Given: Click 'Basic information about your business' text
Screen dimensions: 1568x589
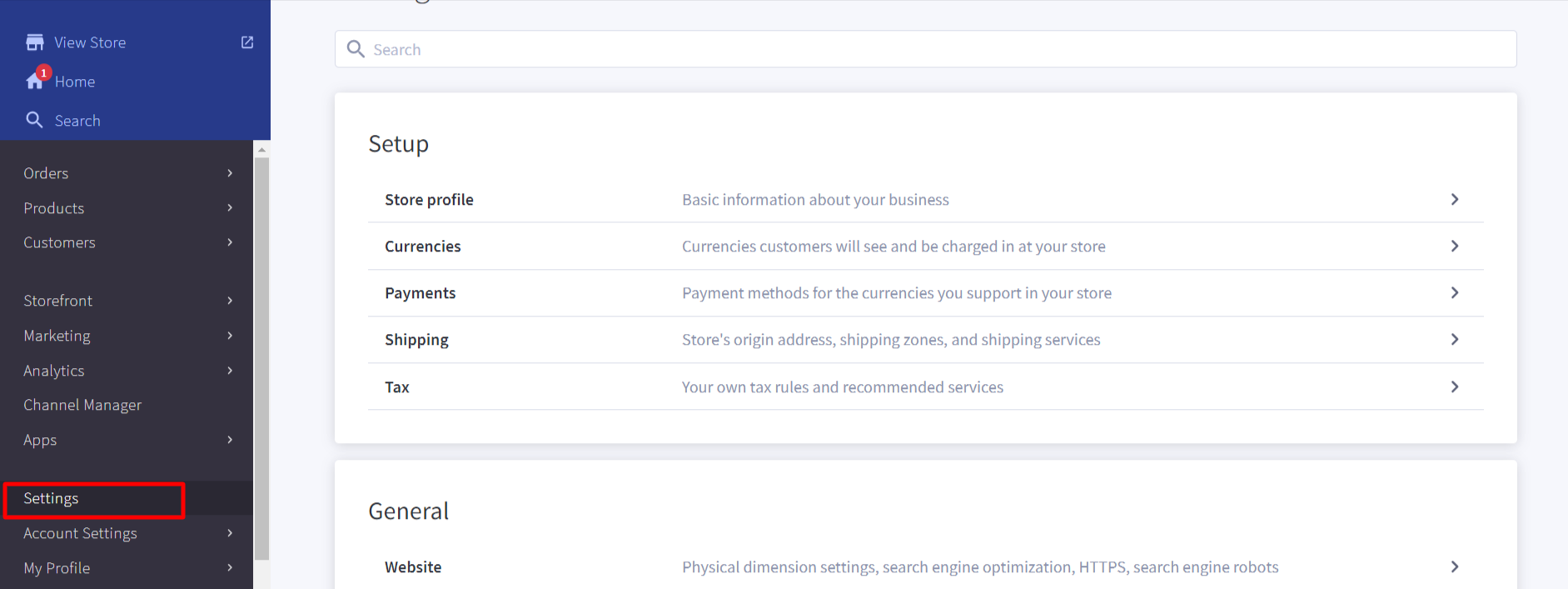Looking at the screenshot, I should [x=815, y=200].
